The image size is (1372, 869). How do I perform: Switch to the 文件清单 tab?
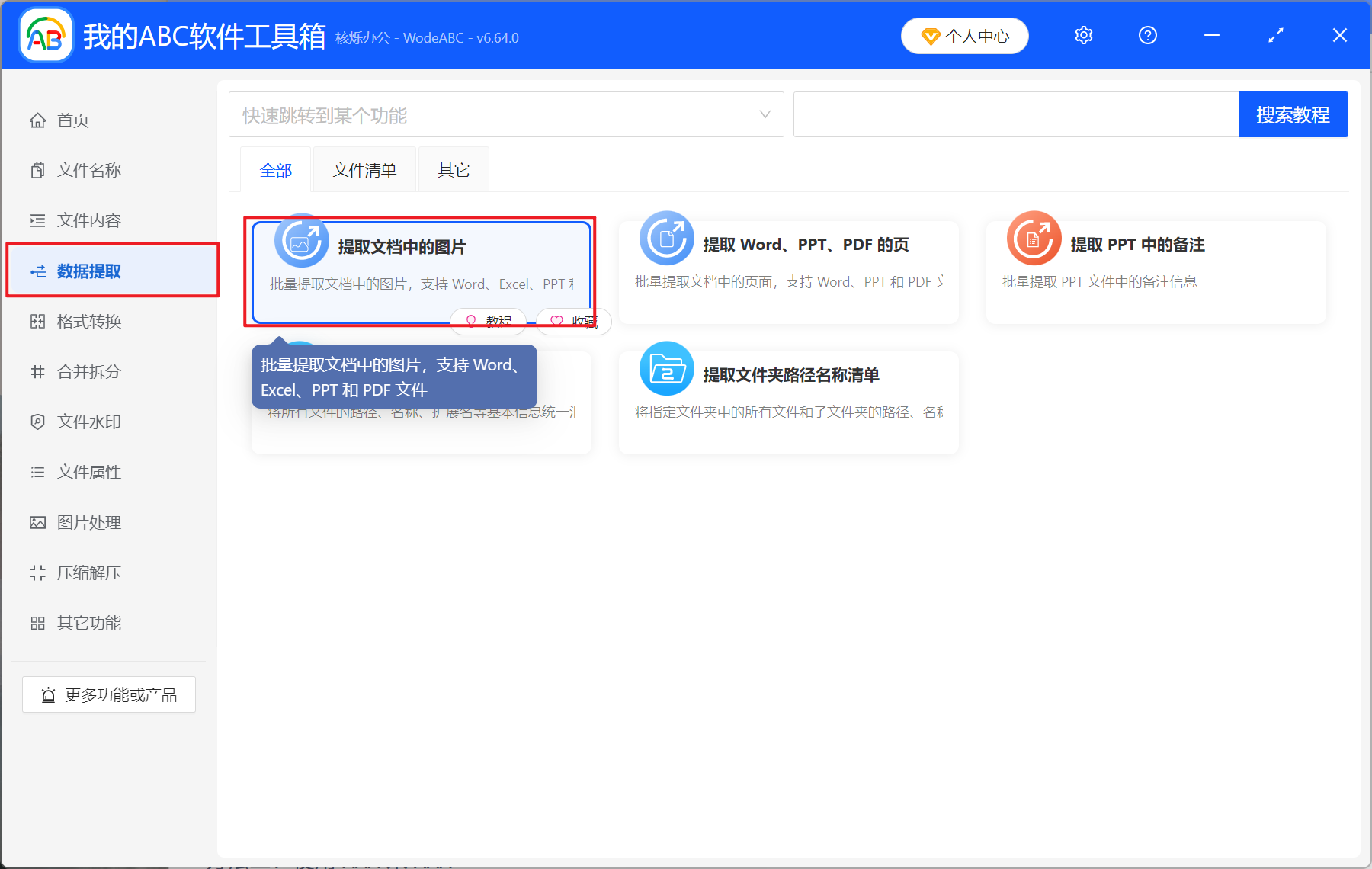(x=364, y=169)
